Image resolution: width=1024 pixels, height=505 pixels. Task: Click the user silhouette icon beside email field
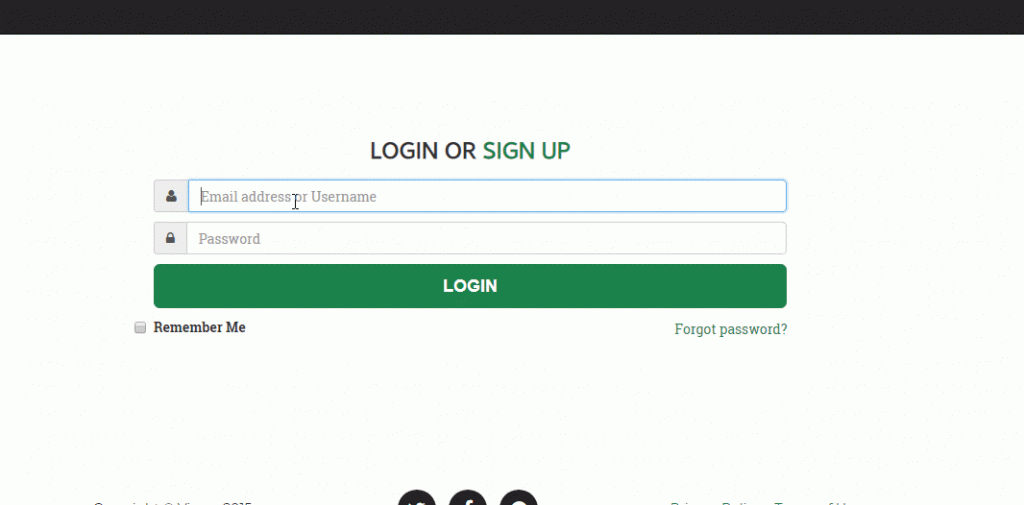point(171,196)
